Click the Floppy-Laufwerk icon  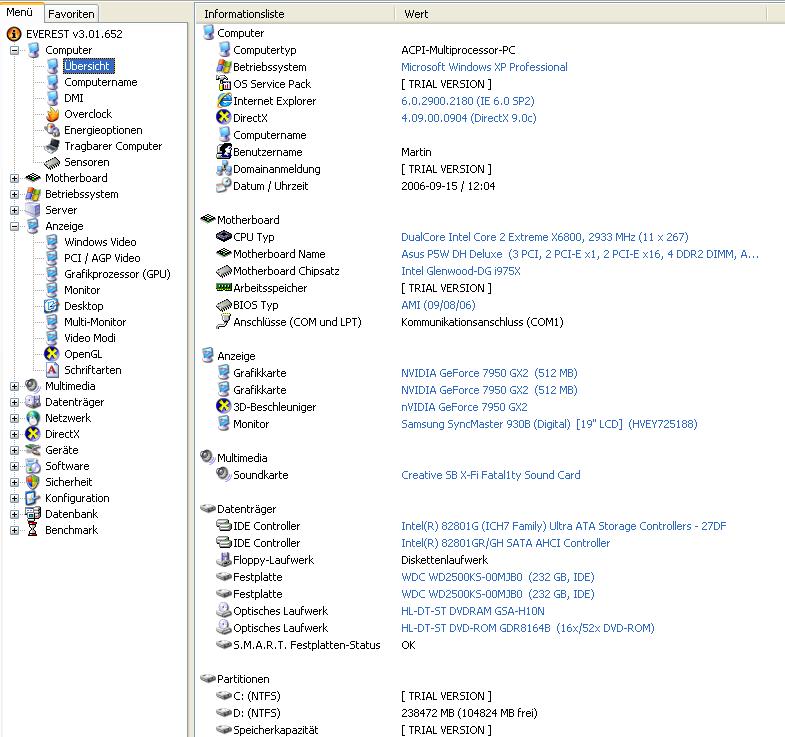tap(223, 560)
